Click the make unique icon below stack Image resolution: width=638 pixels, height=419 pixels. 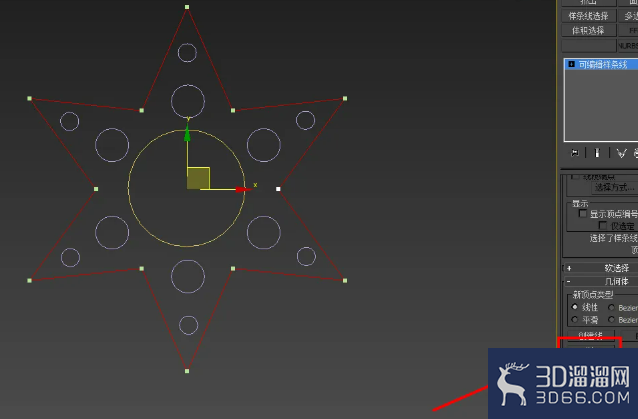coord(621,153)
